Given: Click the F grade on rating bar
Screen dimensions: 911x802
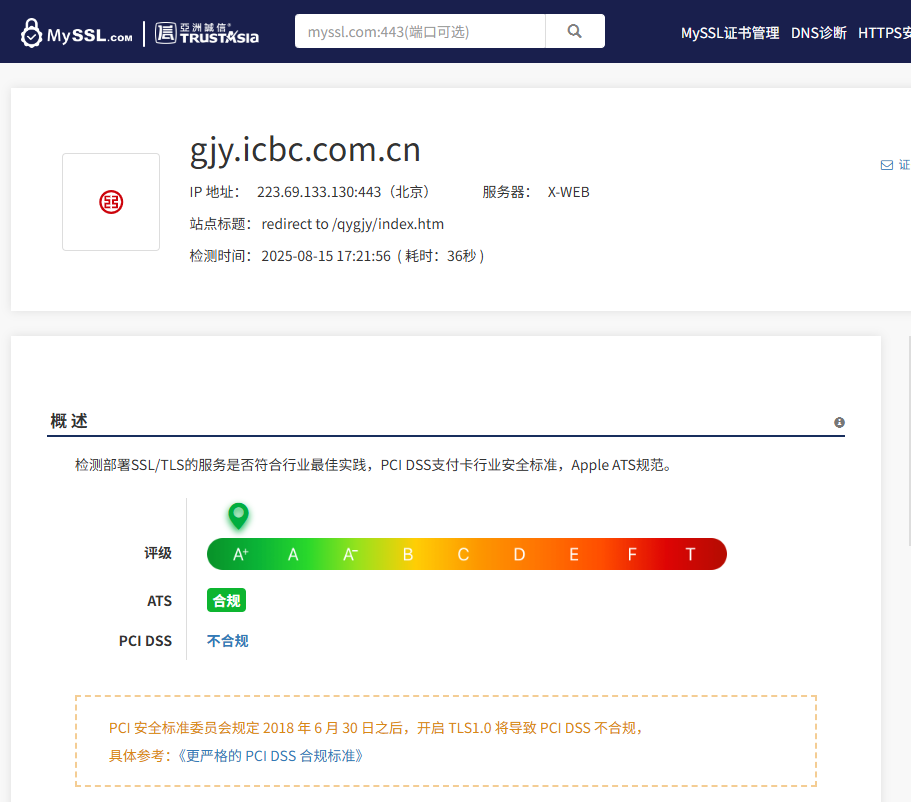Looking at the screenshot, I should (632, 554).
